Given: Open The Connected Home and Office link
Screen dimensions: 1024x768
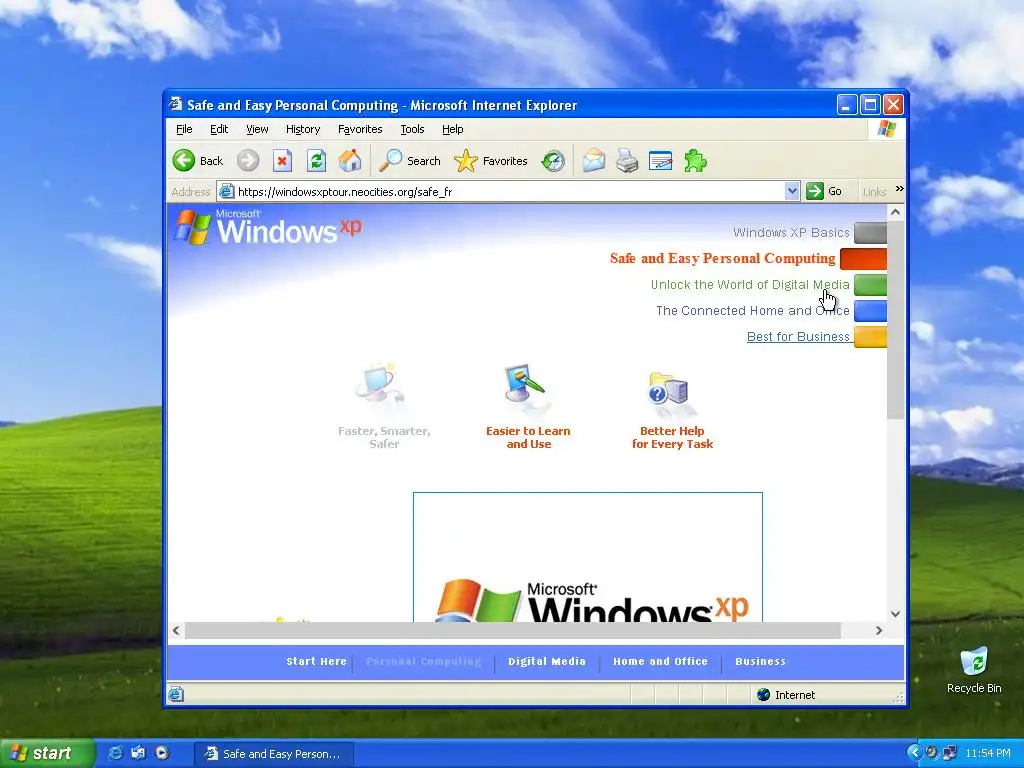Looking at the screenshot, I should tap(752, 311).
